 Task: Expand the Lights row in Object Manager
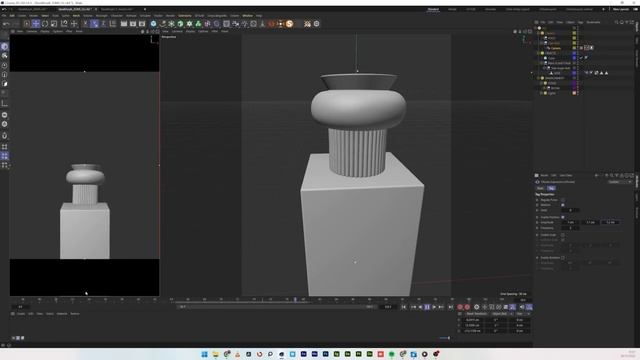[x=542, y=93]
